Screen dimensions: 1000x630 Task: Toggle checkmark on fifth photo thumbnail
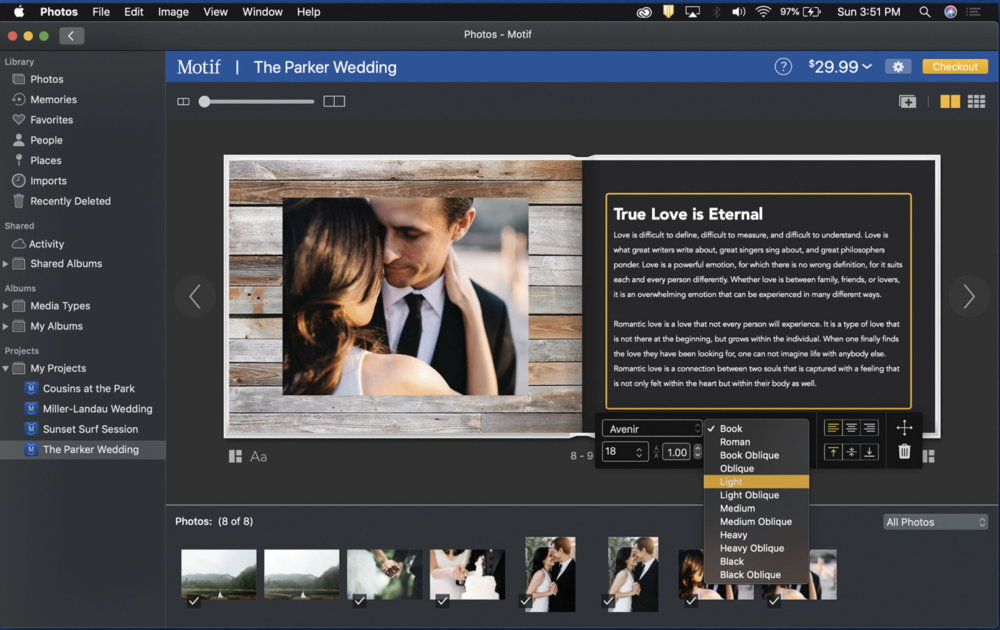525,601
